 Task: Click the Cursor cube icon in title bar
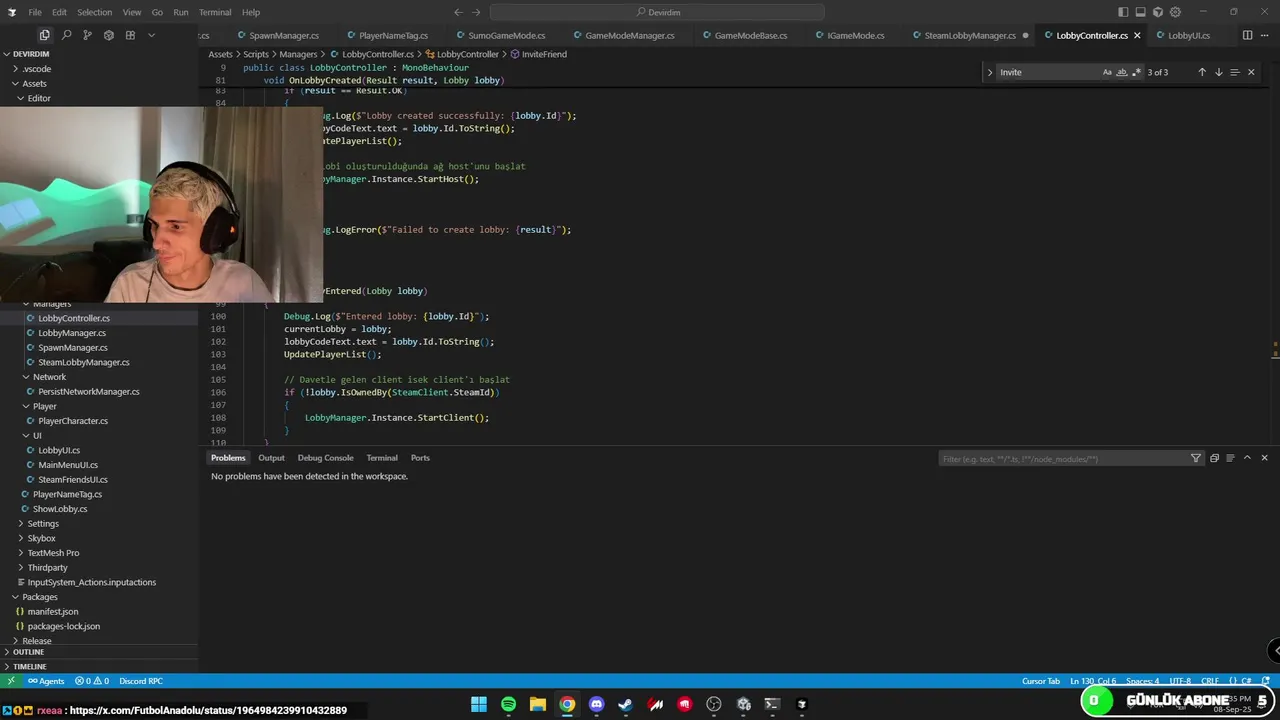pos(1158,12)
